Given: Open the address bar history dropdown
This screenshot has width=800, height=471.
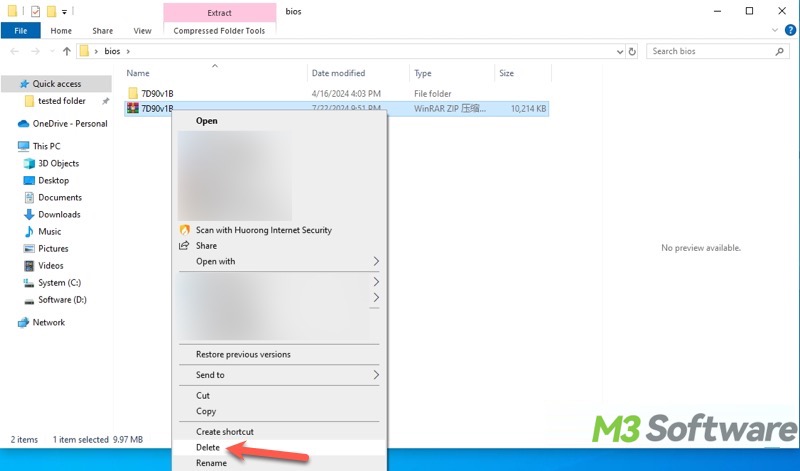Looking at the screenshot, I should [x=617, y=51].
